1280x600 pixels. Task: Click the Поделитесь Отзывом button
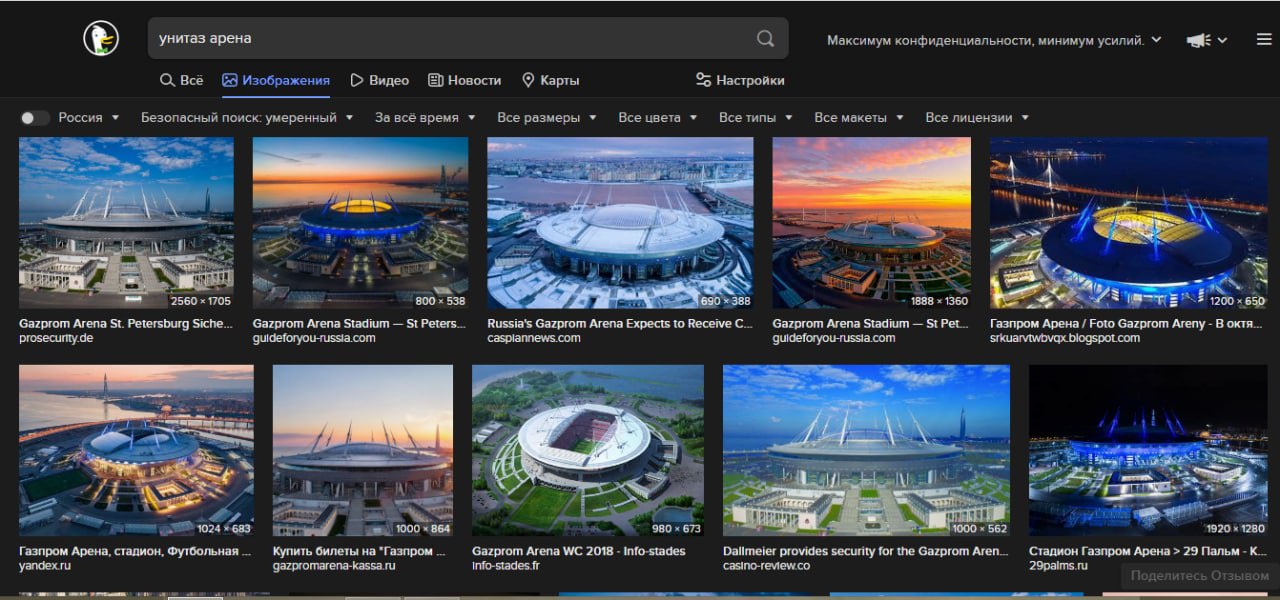(x=1200, y=575)
